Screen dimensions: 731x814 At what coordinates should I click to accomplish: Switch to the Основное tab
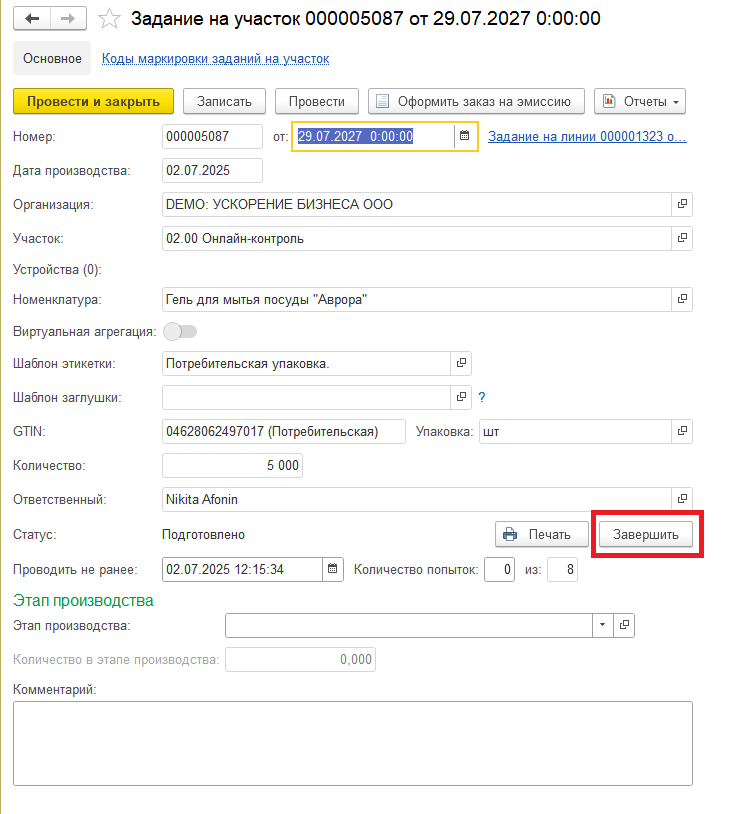point(52,58)
